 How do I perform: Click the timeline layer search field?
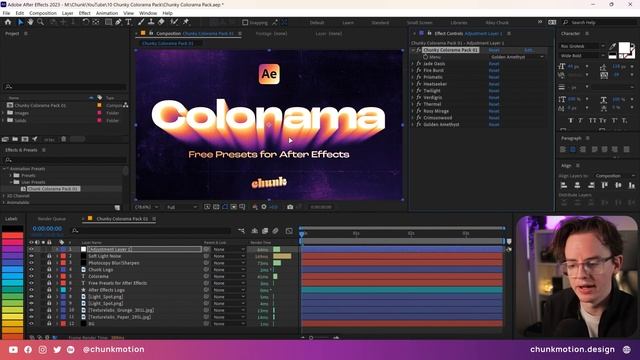[151, 231]
